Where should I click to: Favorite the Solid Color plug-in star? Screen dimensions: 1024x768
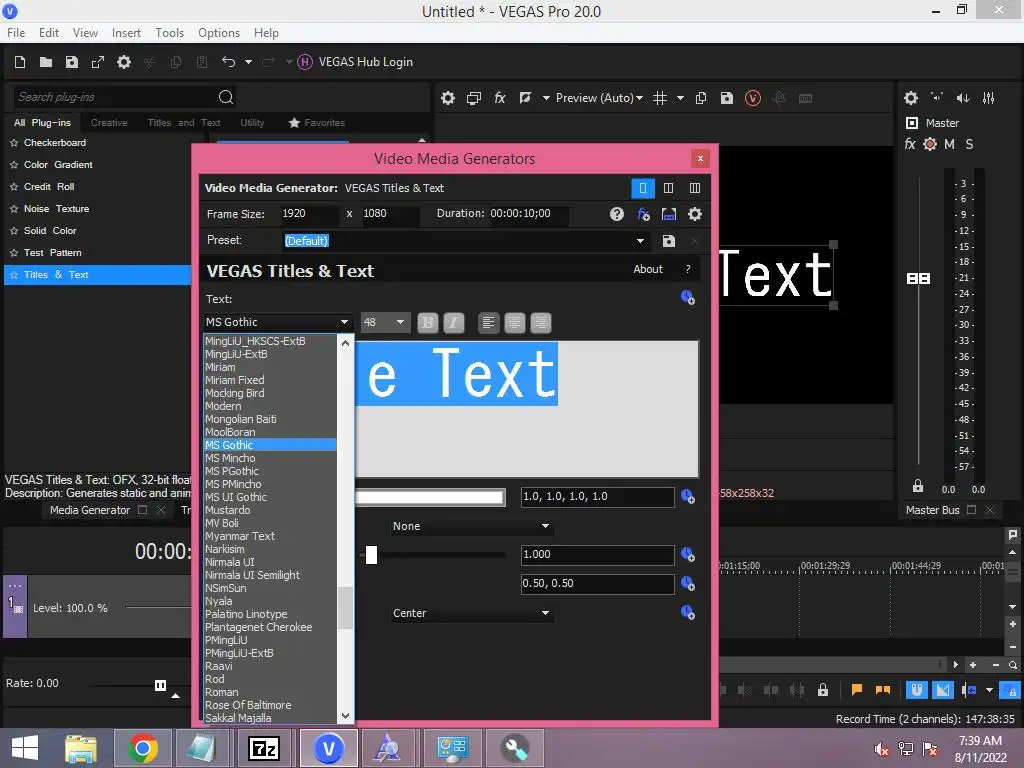14,231
